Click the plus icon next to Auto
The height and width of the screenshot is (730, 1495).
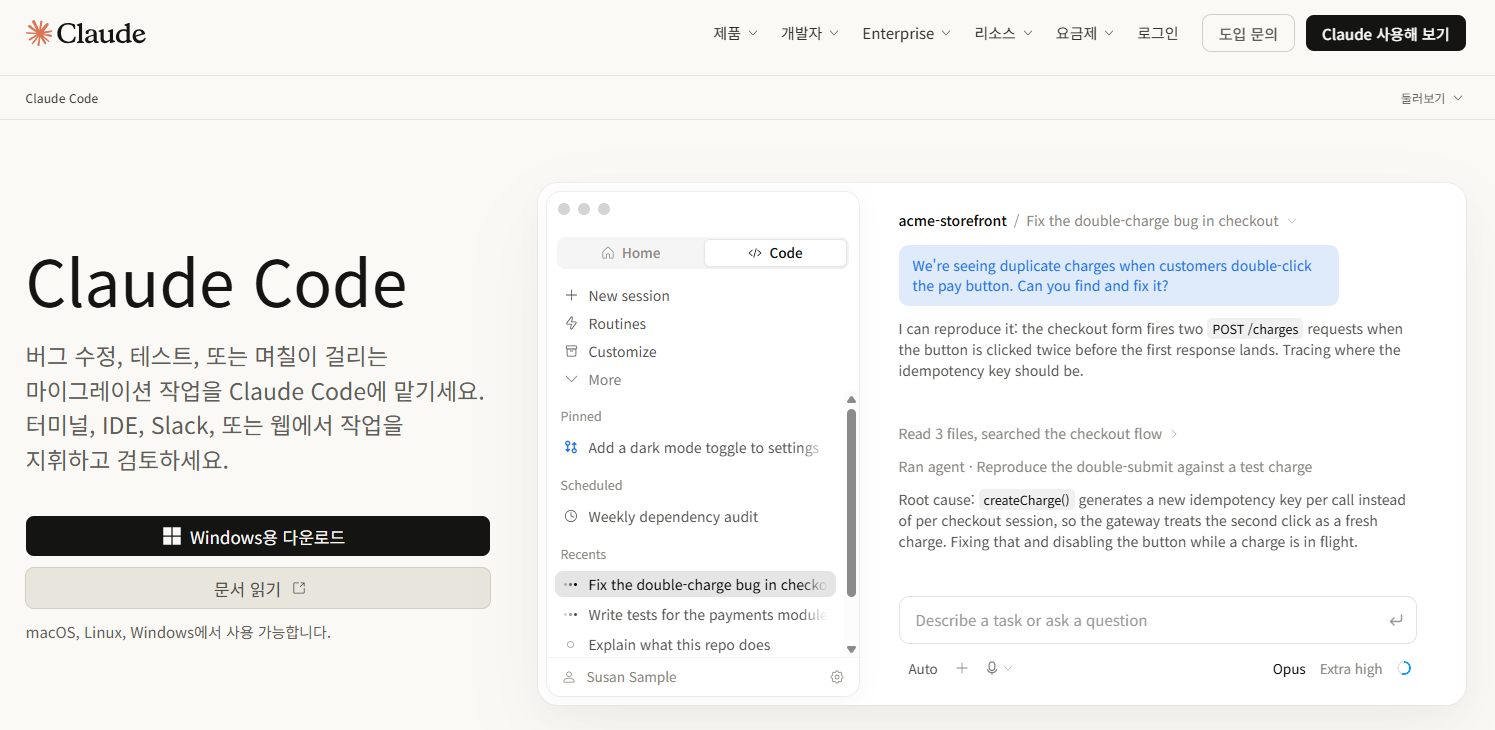(x=962, y=669)
